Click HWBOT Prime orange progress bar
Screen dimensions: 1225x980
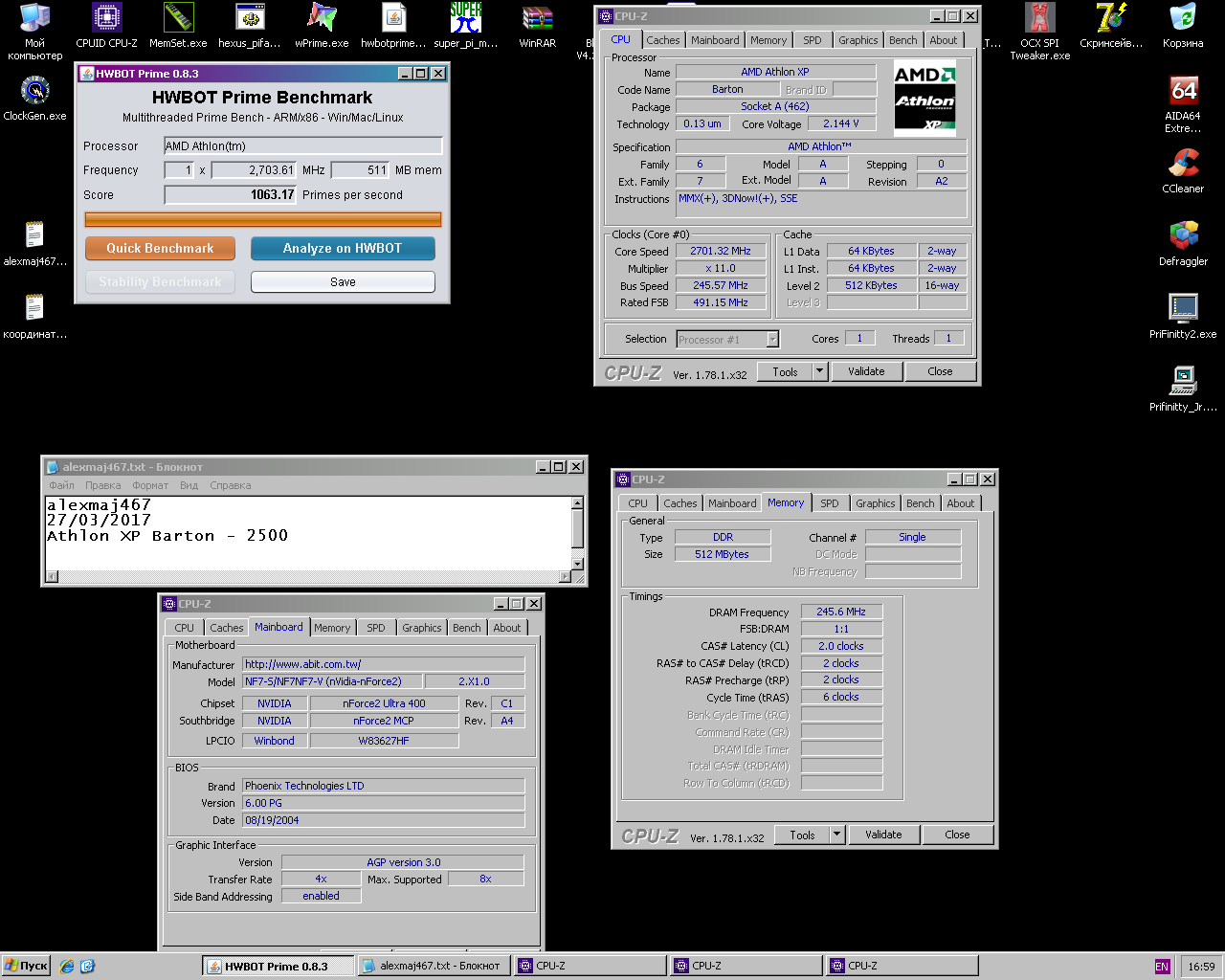(x=263, y=220)
